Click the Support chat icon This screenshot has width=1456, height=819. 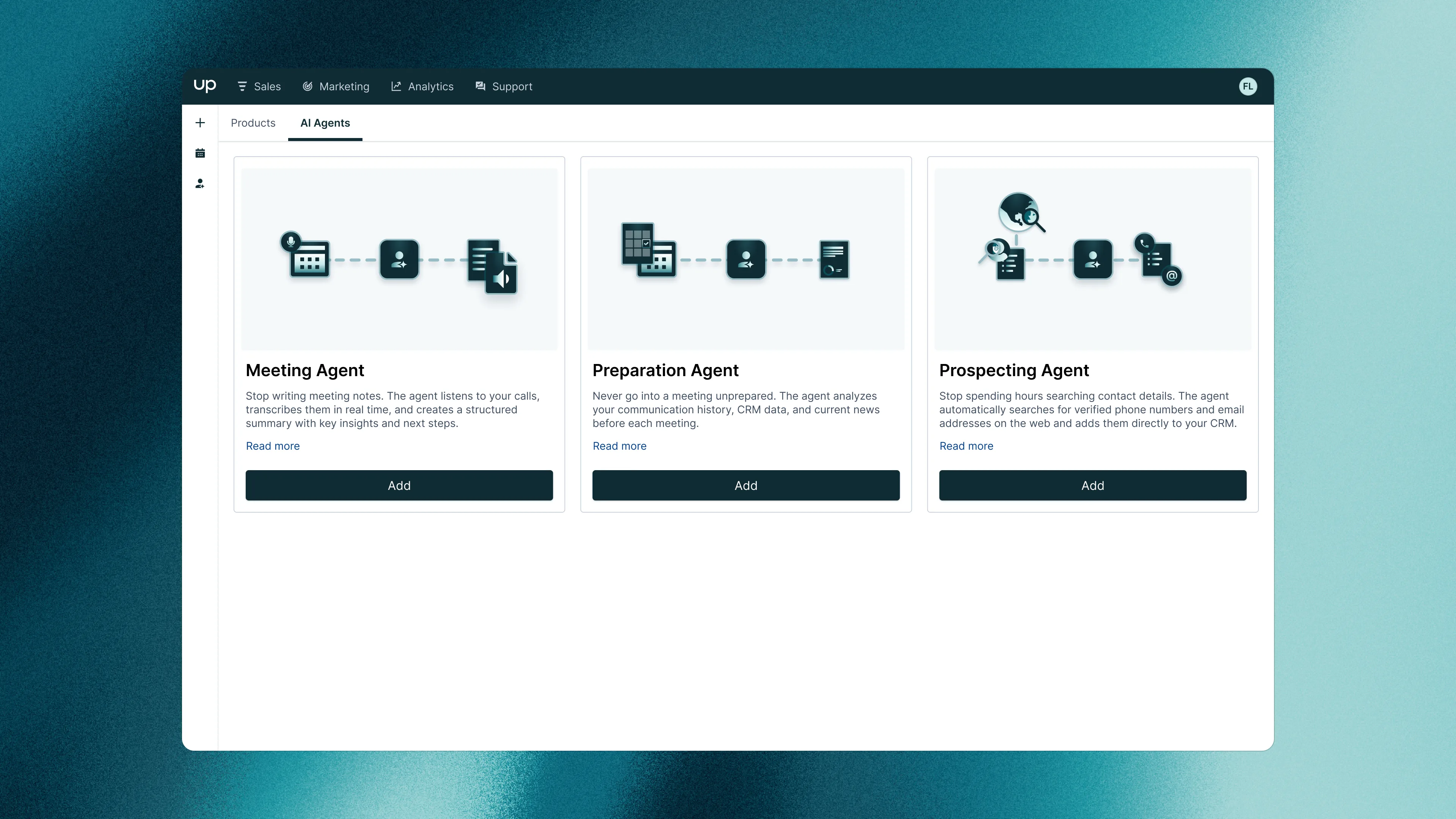pos(480,86)
